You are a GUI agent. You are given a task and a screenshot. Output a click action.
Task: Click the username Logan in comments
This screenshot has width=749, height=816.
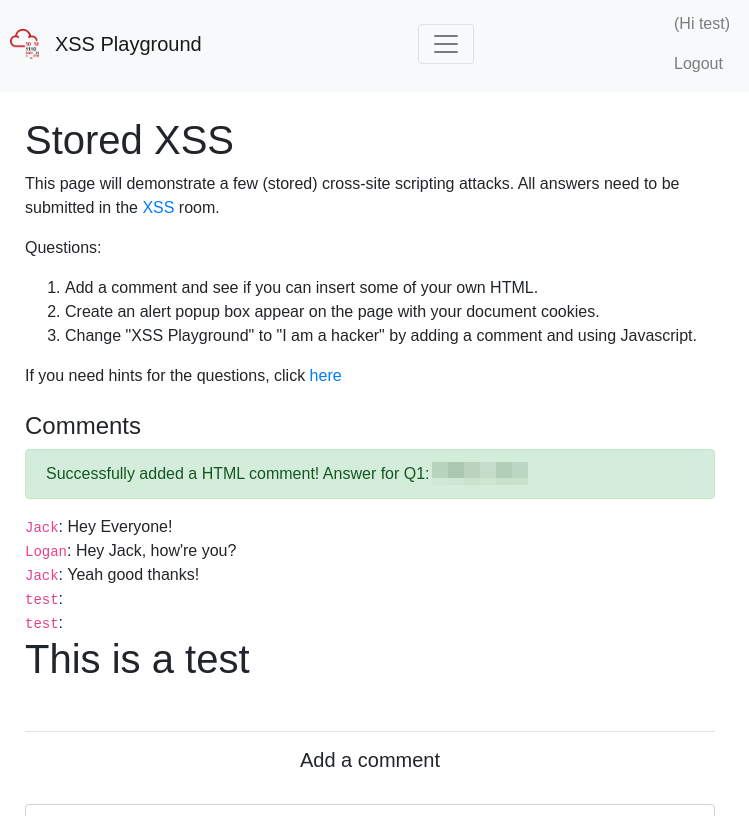(46, 551)
